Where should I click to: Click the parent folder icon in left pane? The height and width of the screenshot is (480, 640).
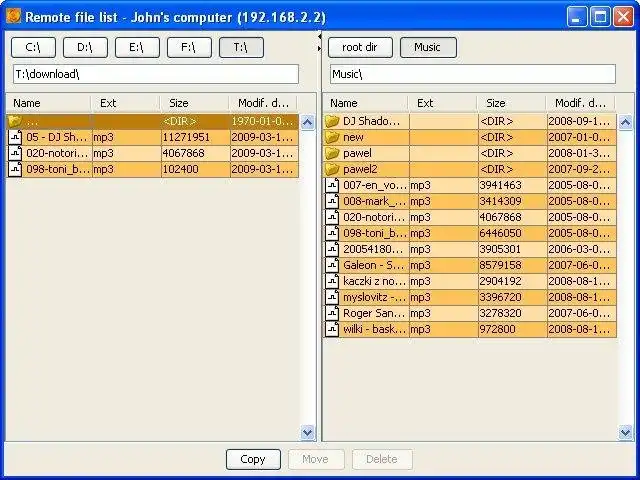click(15, 121)
